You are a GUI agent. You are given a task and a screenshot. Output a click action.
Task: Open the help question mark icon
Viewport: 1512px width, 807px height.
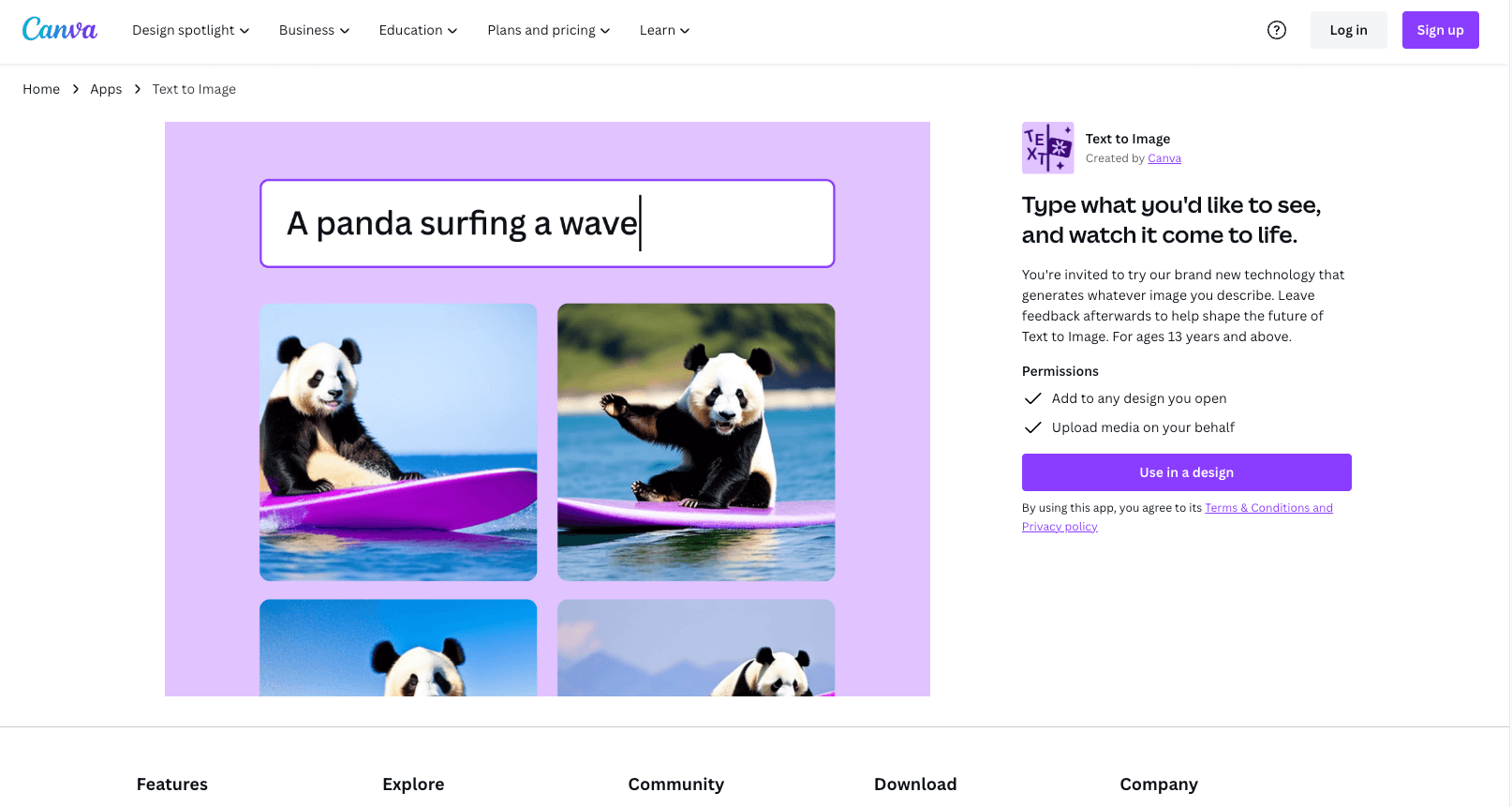tap(1276, 30)
